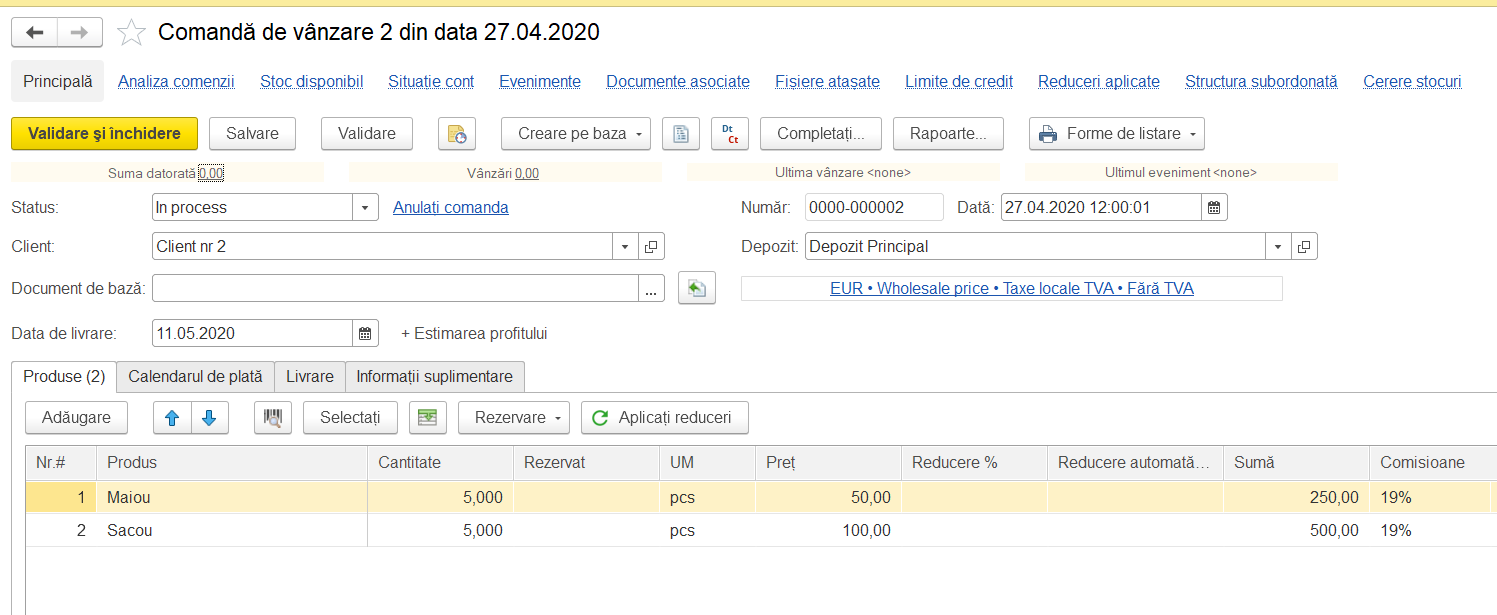Open the Forme de listare dropdown
1497x615 pixels.
1116,133
